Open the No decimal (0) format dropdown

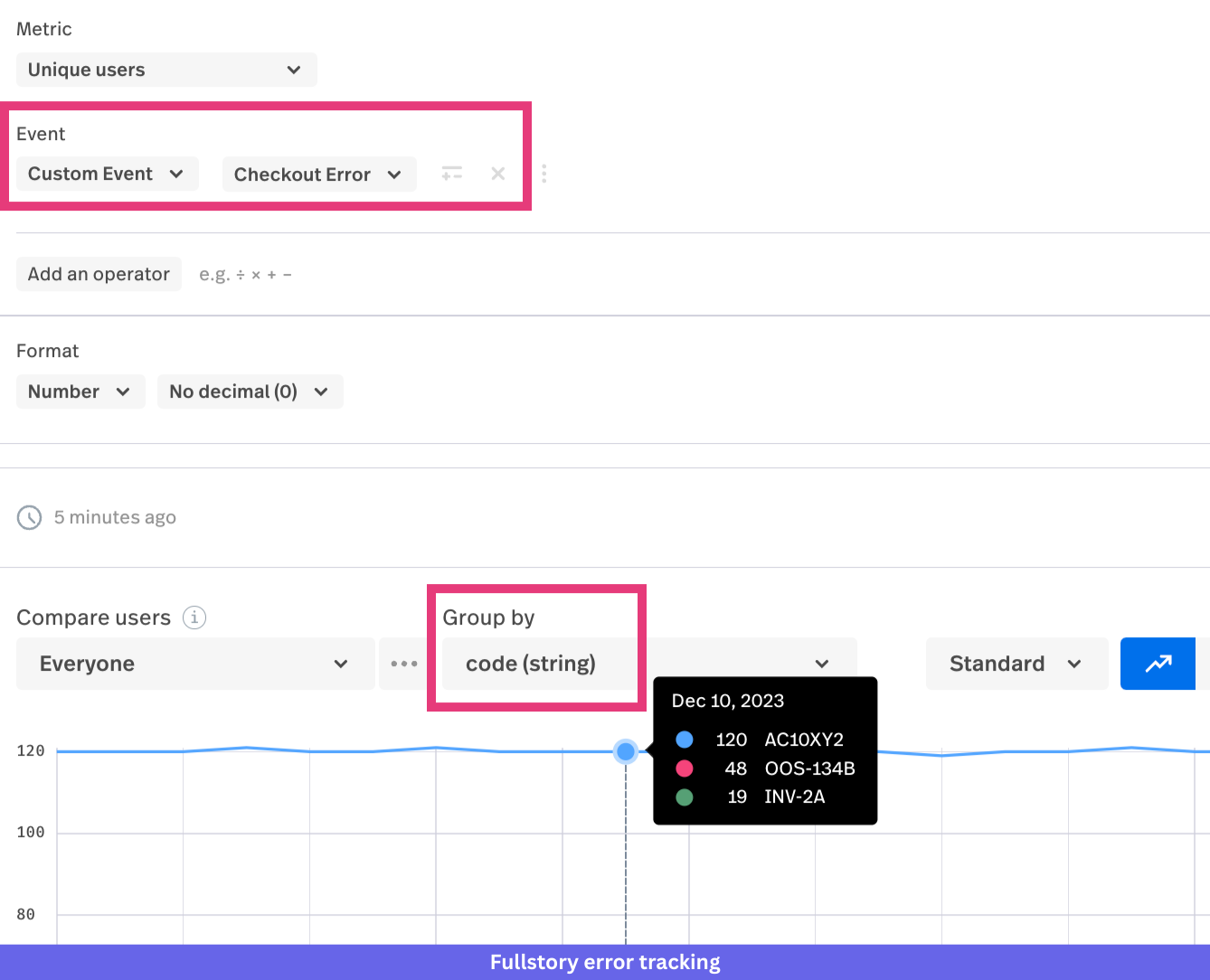[x=250, y=391]
